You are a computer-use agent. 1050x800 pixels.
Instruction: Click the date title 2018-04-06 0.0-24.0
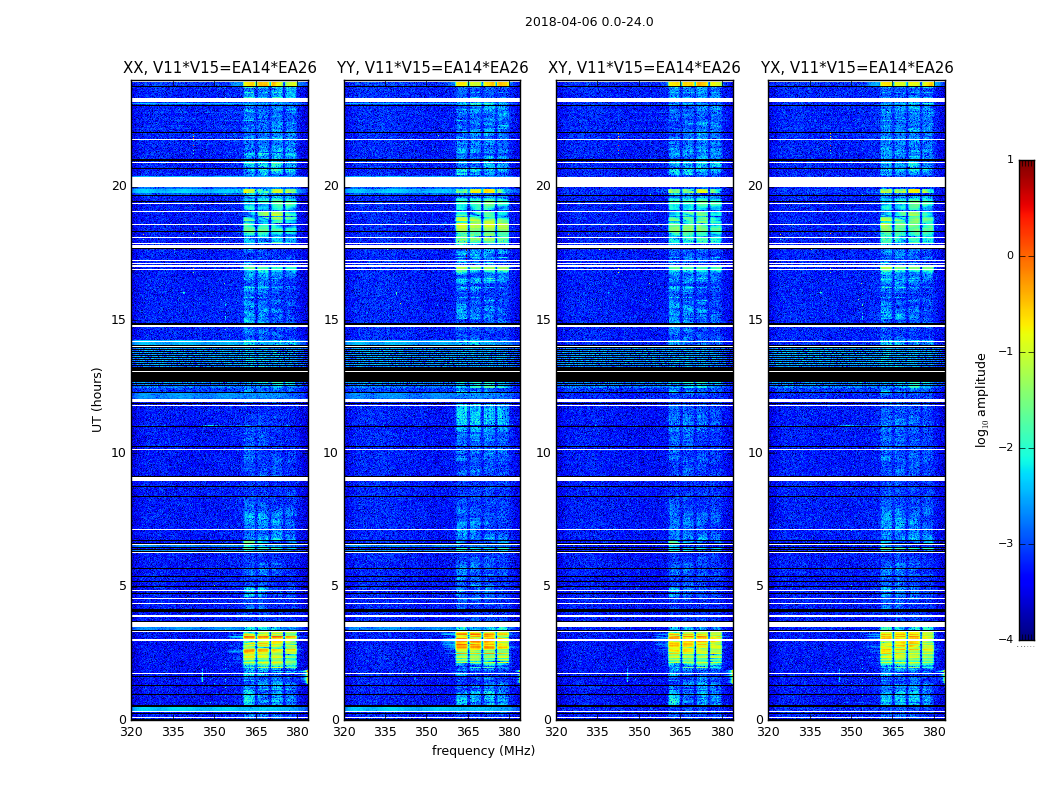click(589, 22)
